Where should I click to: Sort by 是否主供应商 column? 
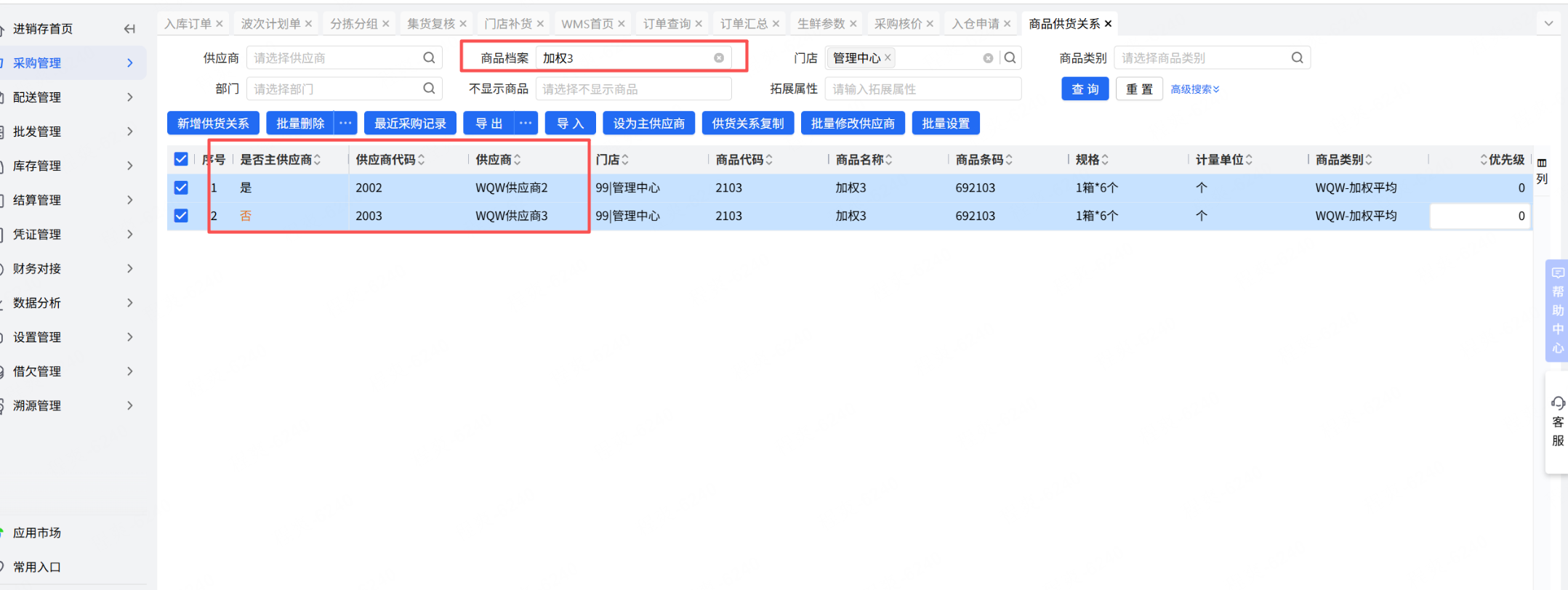point(317,160)
